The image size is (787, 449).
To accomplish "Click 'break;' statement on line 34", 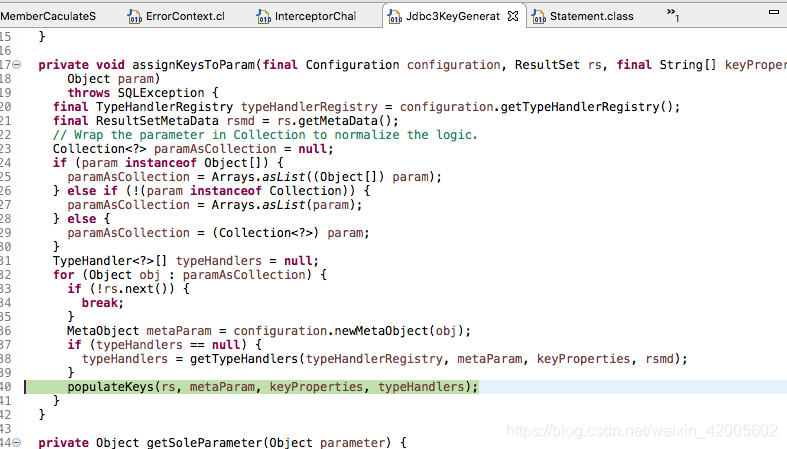I will click(102, 303).
